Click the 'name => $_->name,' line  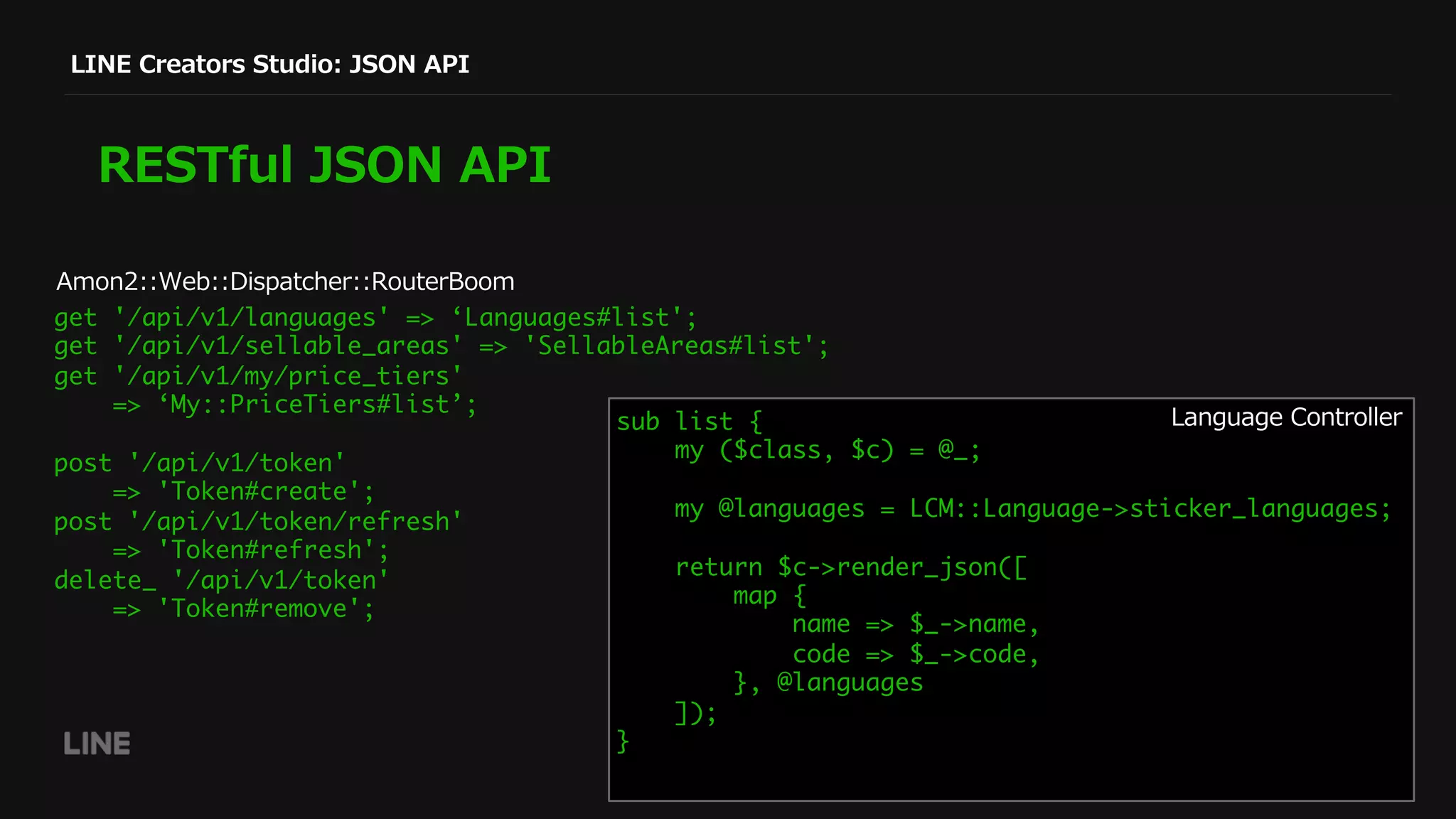click(x=916, y=625)
